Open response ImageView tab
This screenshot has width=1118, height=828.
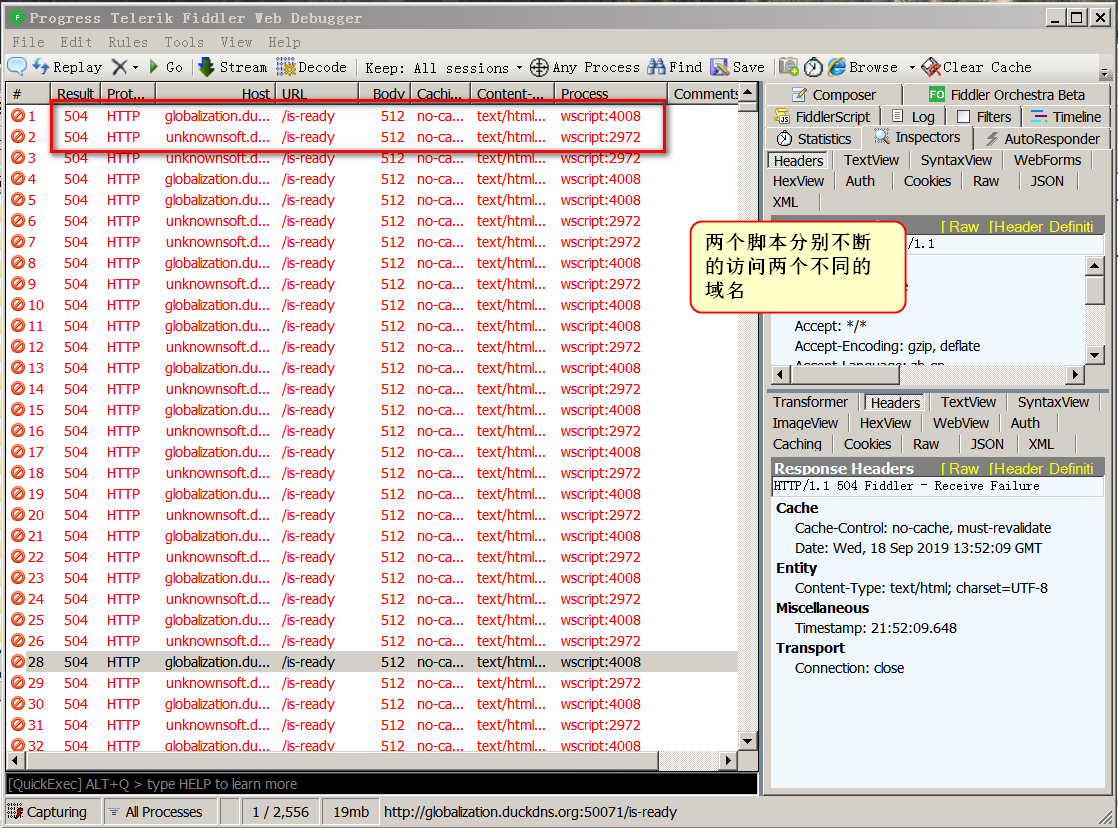point(805,423)
